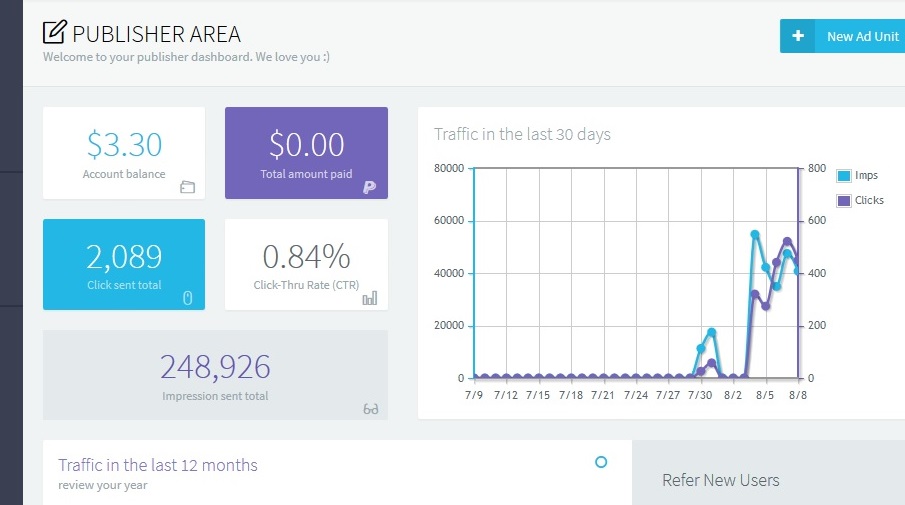
Task: Open the $3.30 Account balance card
Action: click(124, 152)
